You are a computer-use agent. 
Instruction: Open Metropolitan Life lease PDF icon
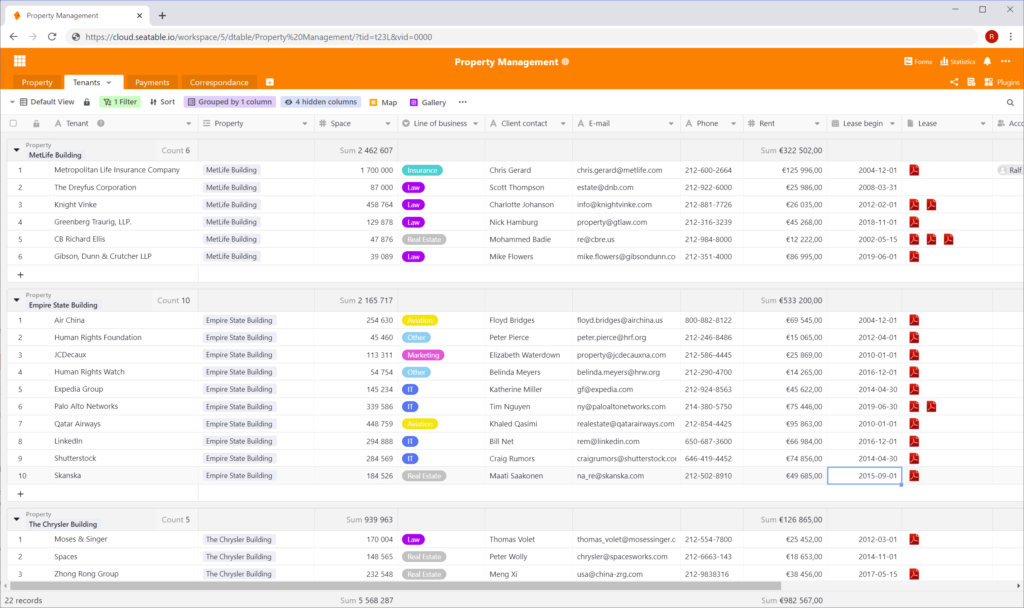click(914, 170)
